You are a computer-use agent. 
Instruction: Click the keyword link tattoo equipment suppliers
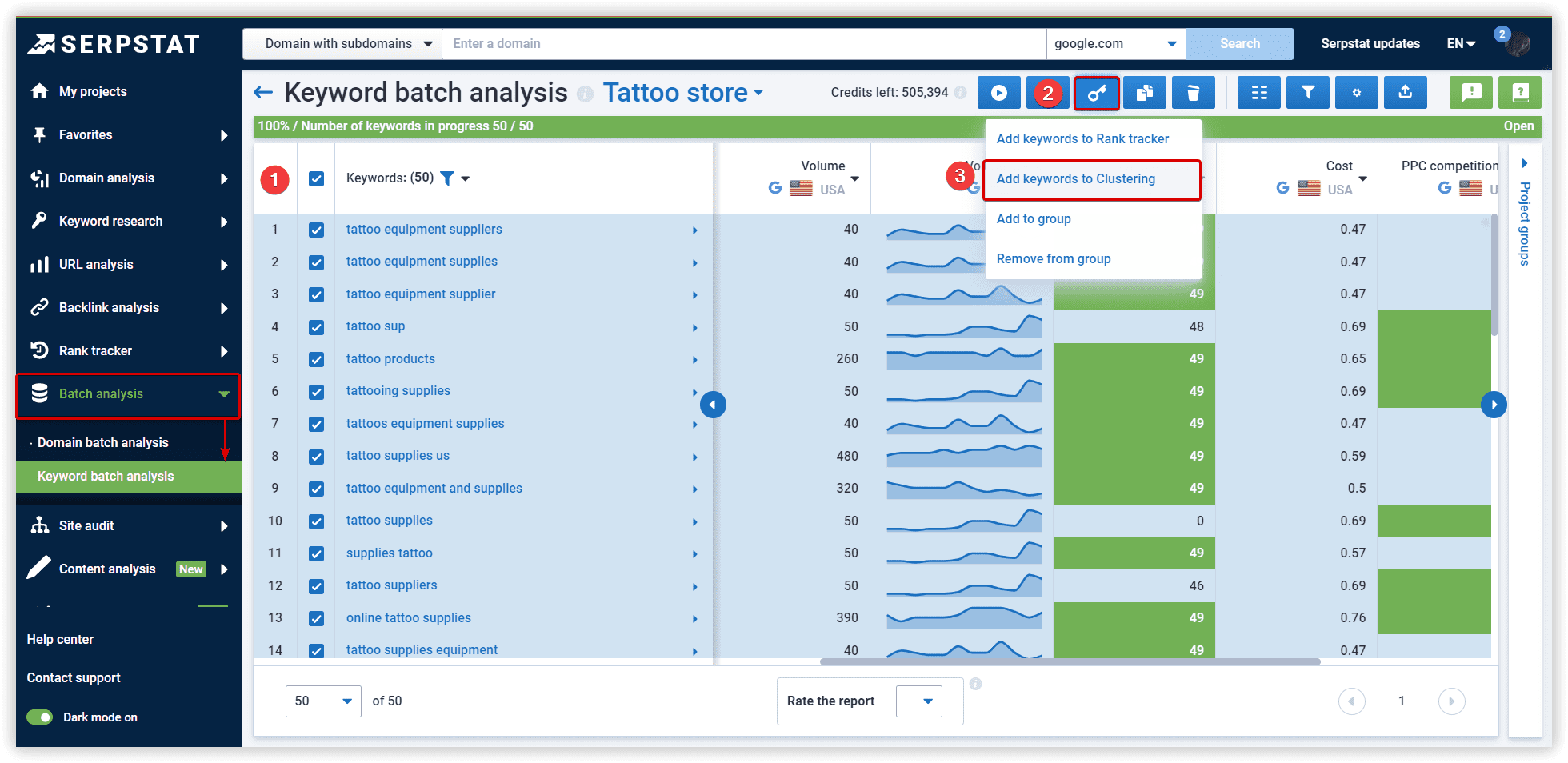click(423, 229)
